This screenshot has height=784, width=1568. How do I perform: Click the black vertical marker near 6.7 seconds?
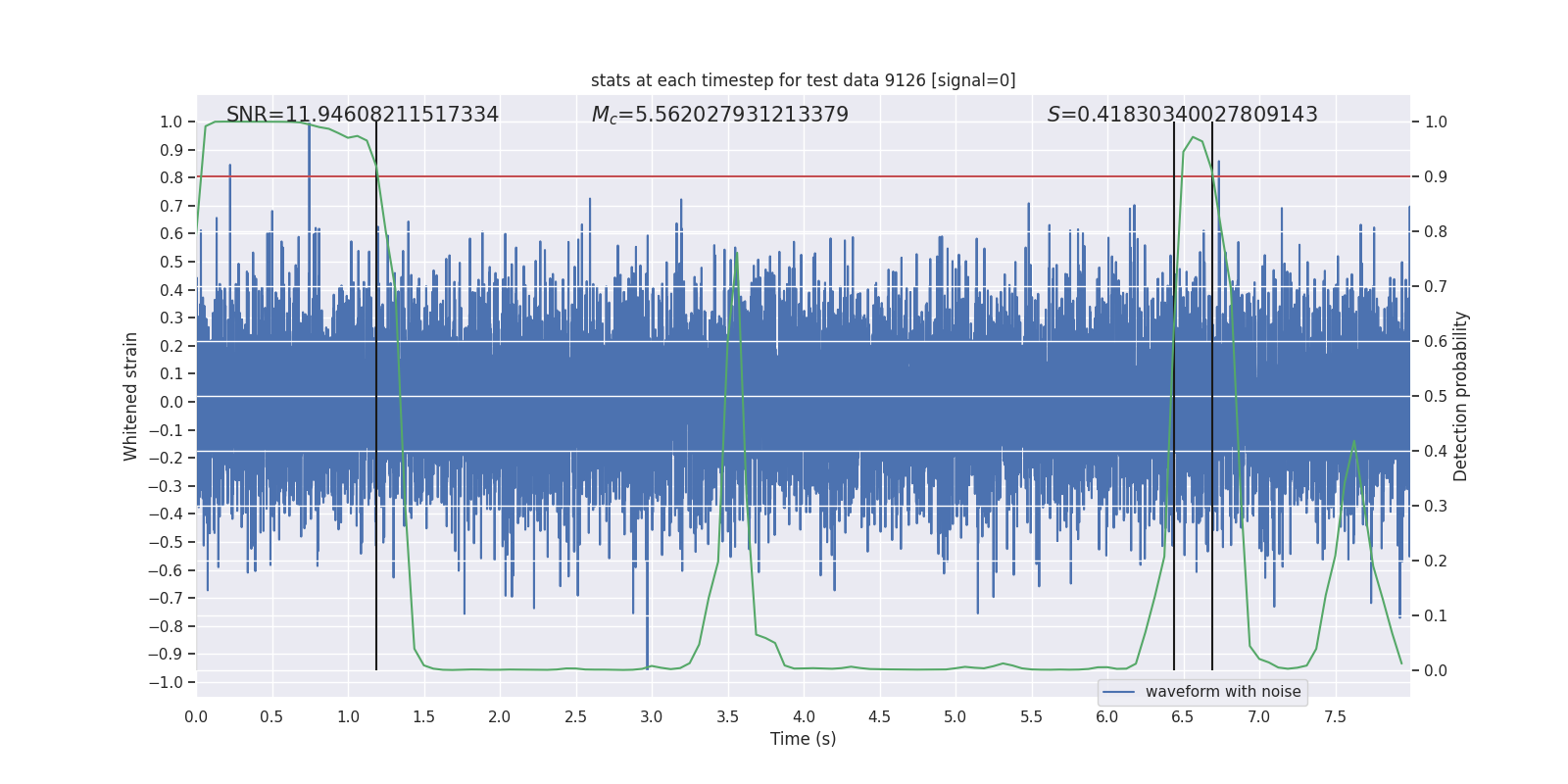coord(1212,588)
